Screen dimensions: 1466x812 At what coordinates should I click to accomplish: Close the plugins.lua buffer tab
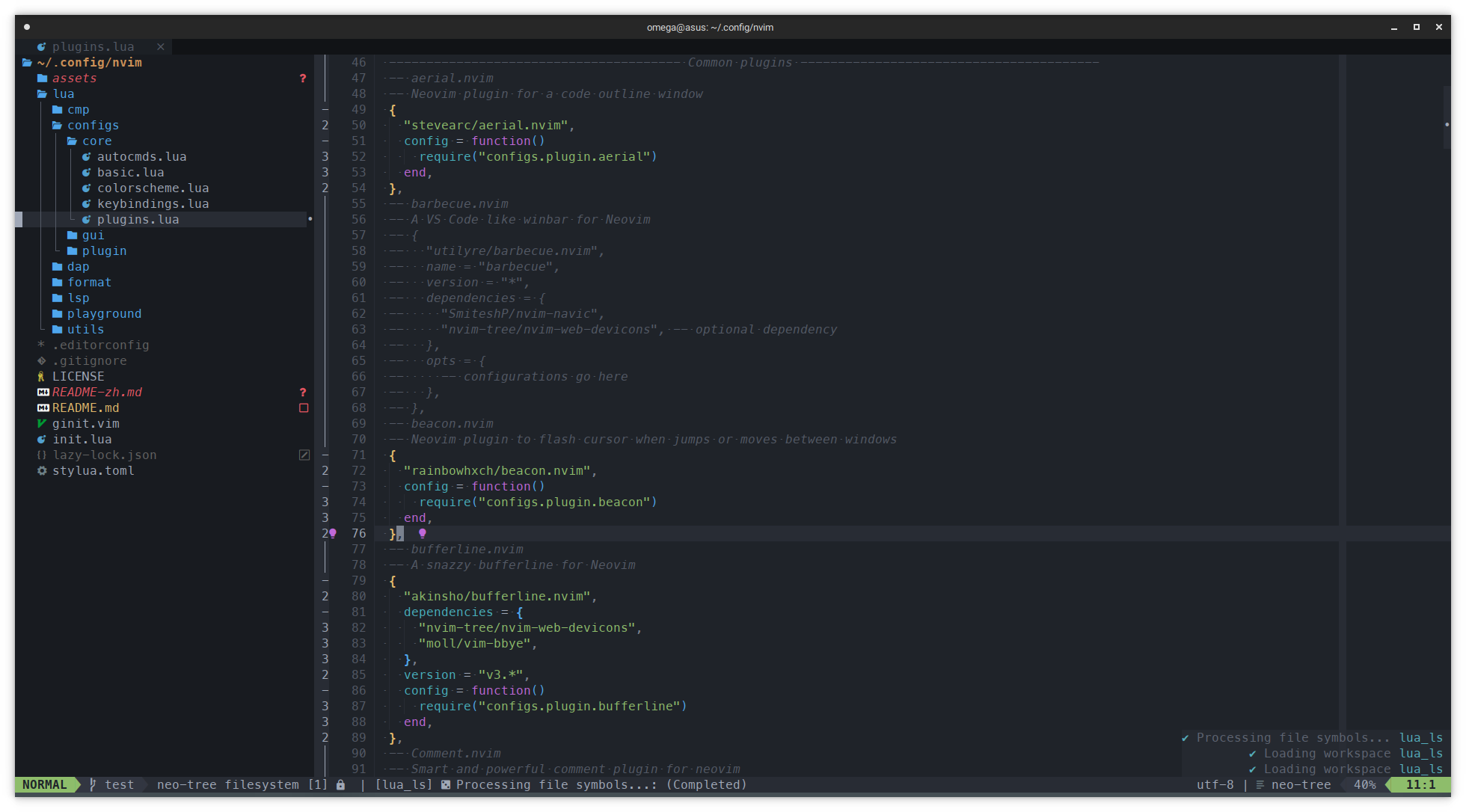(x=160, y=47)
